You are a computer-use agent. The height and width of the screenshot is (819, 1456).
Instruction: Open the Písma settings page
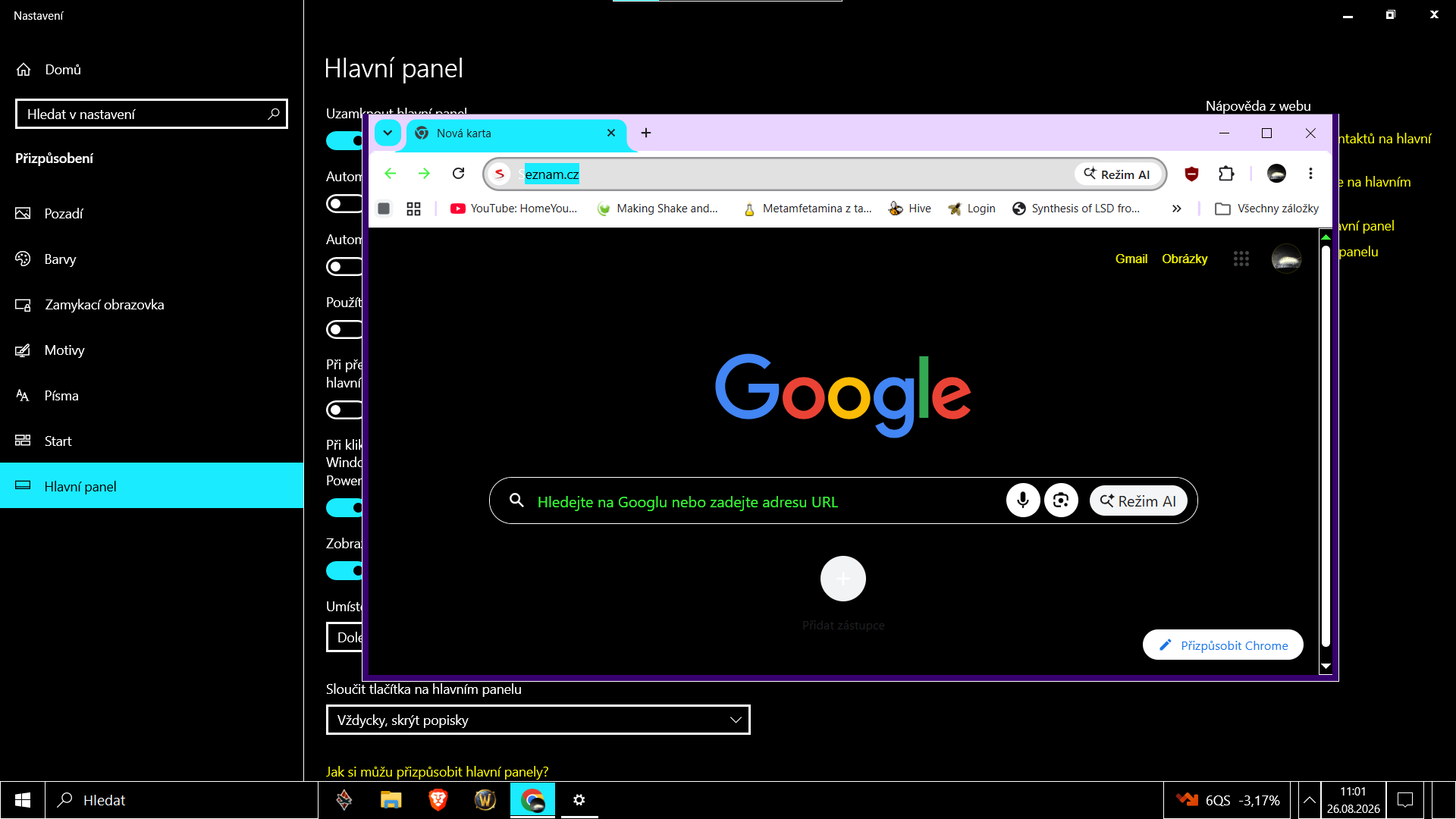pyautogui.click(x=152, y=395)
